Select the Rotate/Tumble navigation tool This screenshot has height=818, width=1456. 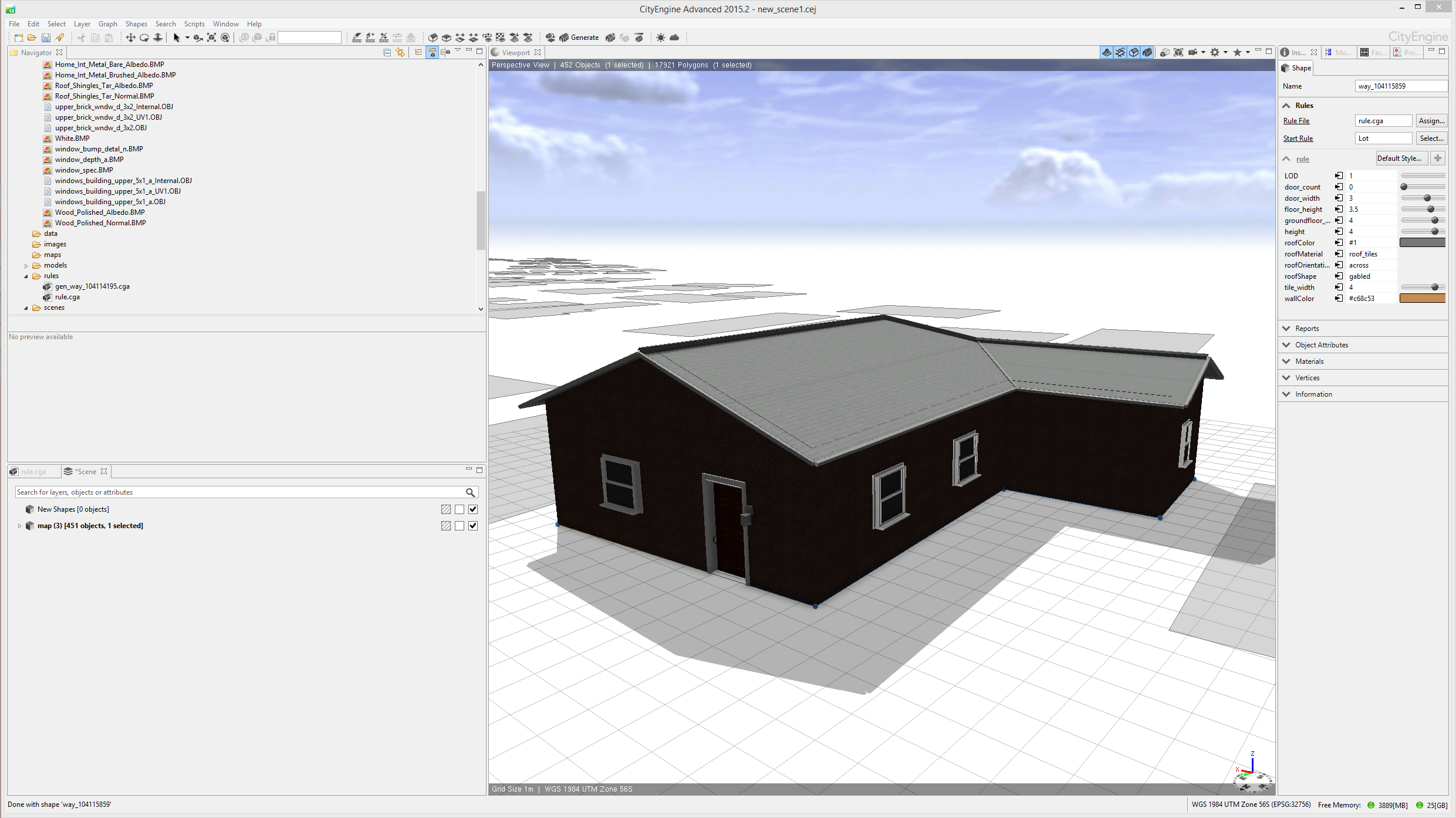click(144, 38)
